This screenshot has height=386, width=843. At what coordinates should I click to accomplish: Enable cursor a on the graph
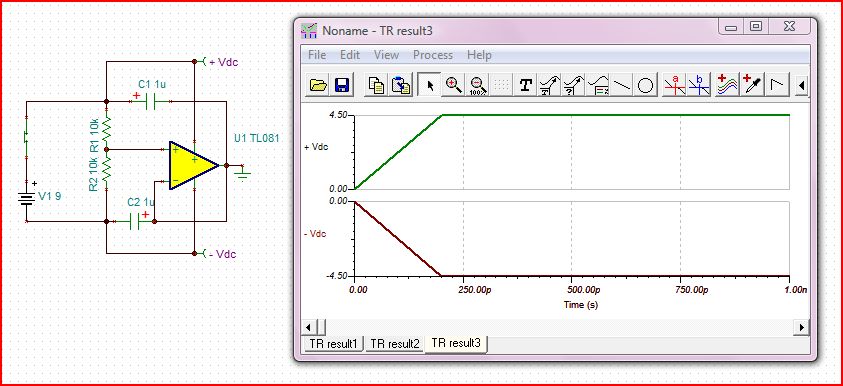(674, 85)
